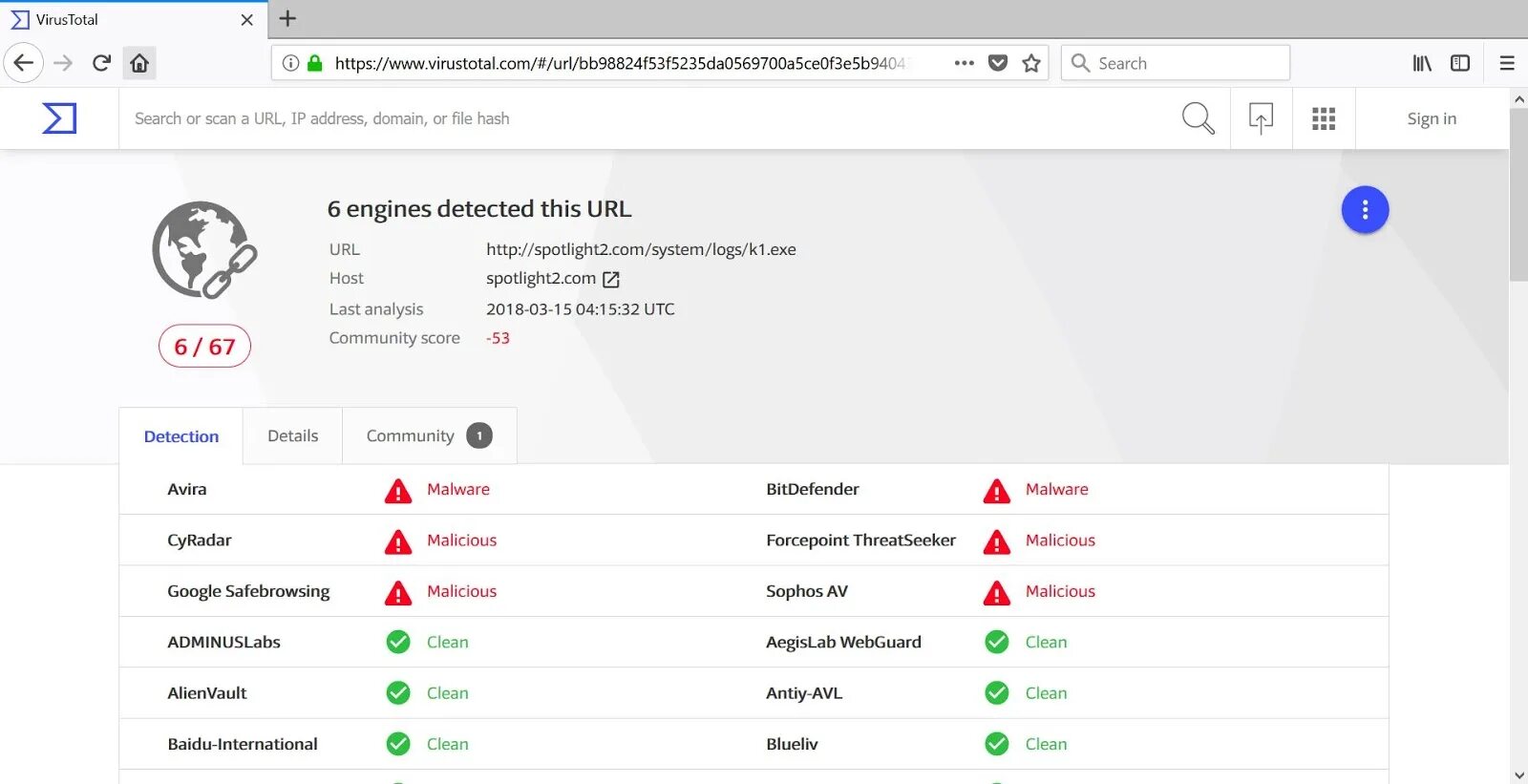The image size is (1528, 784).
Task: Go to the browser home page
Action: pos(139,63)
